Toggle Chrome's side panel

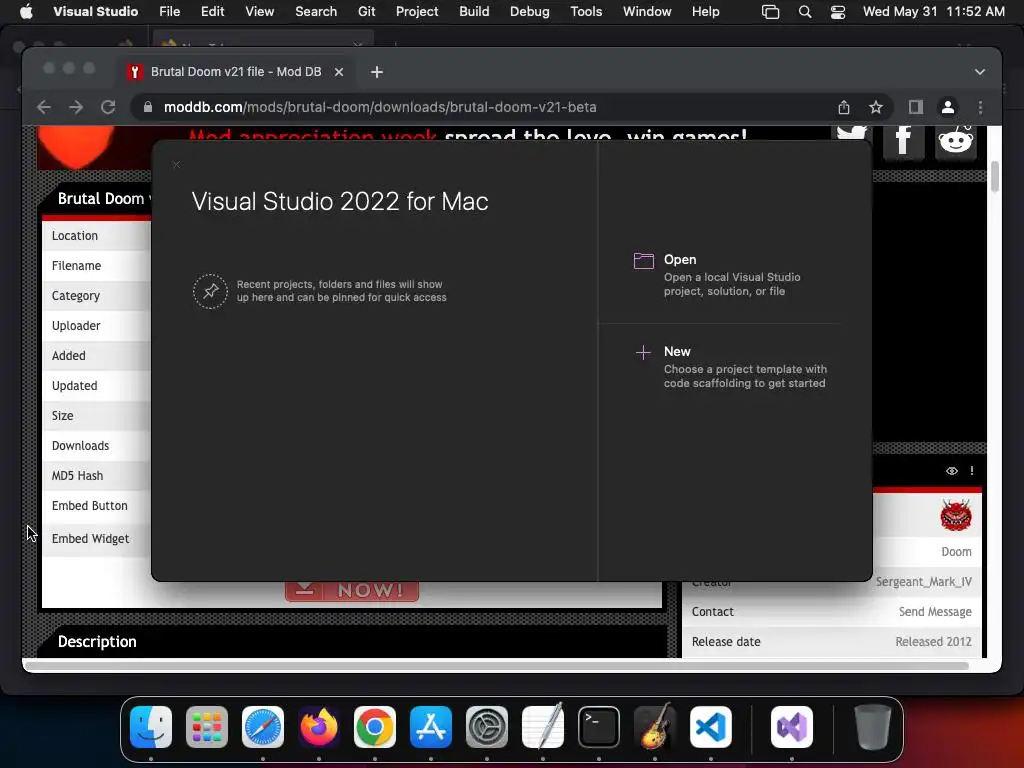pyautogui.click(x=916, y=107)
